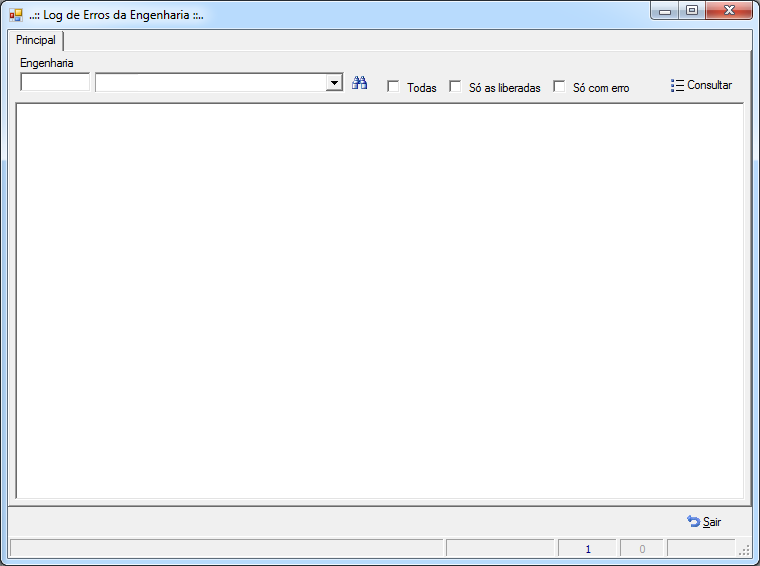Toggle the Só as liberadas checkbox
760x566 pixels.
coord(455,87)
